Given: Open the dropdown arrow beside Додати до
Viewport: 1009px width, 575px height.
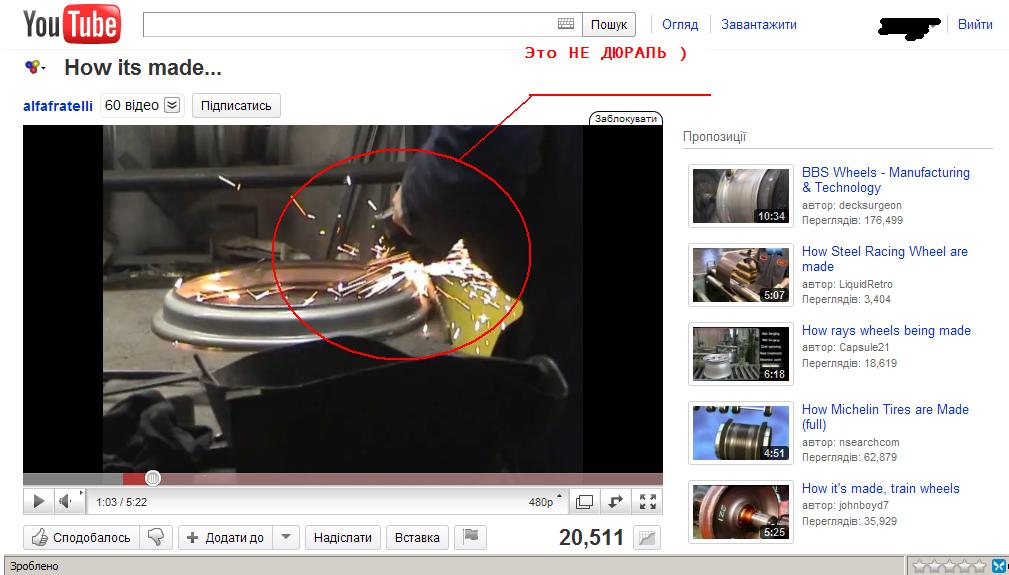Looking at the screenshot, I should (x=286, y=537).
